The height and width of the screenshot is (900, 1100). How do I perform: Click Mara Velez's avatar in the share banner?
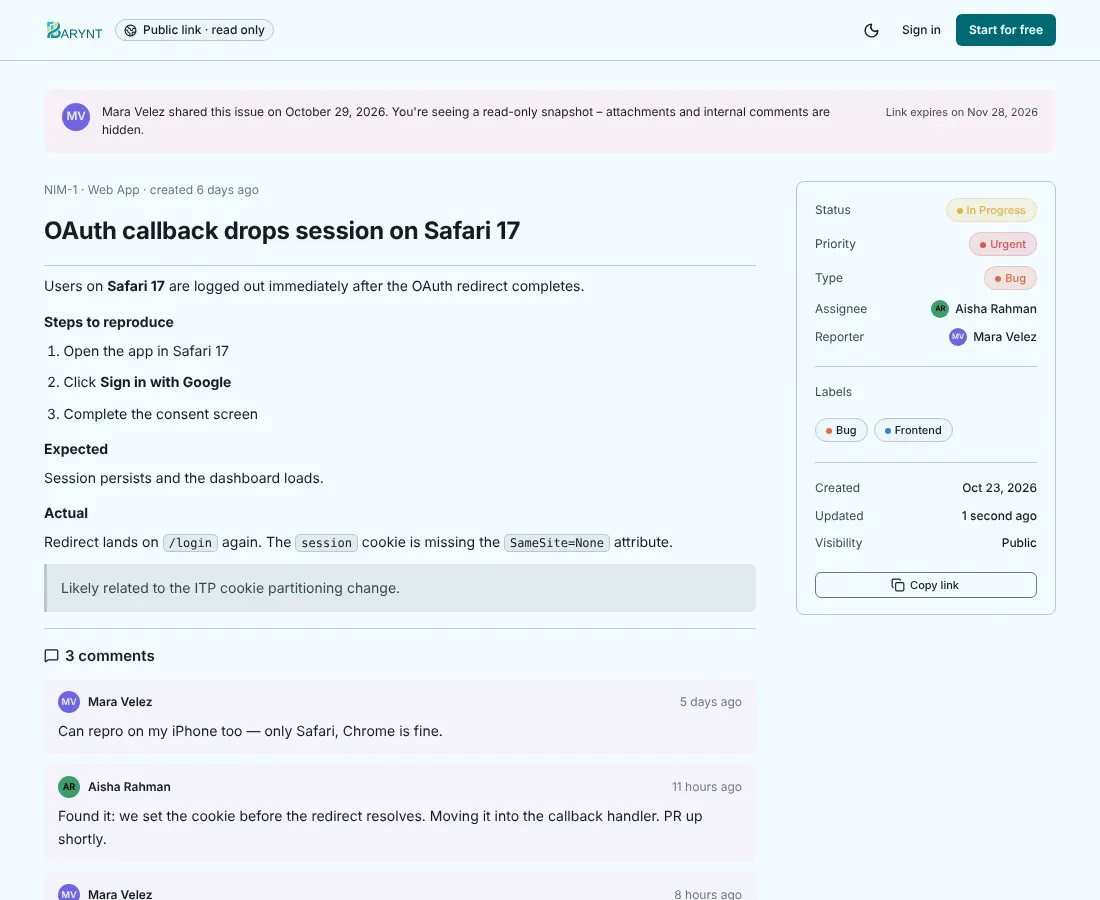point(76,116)
